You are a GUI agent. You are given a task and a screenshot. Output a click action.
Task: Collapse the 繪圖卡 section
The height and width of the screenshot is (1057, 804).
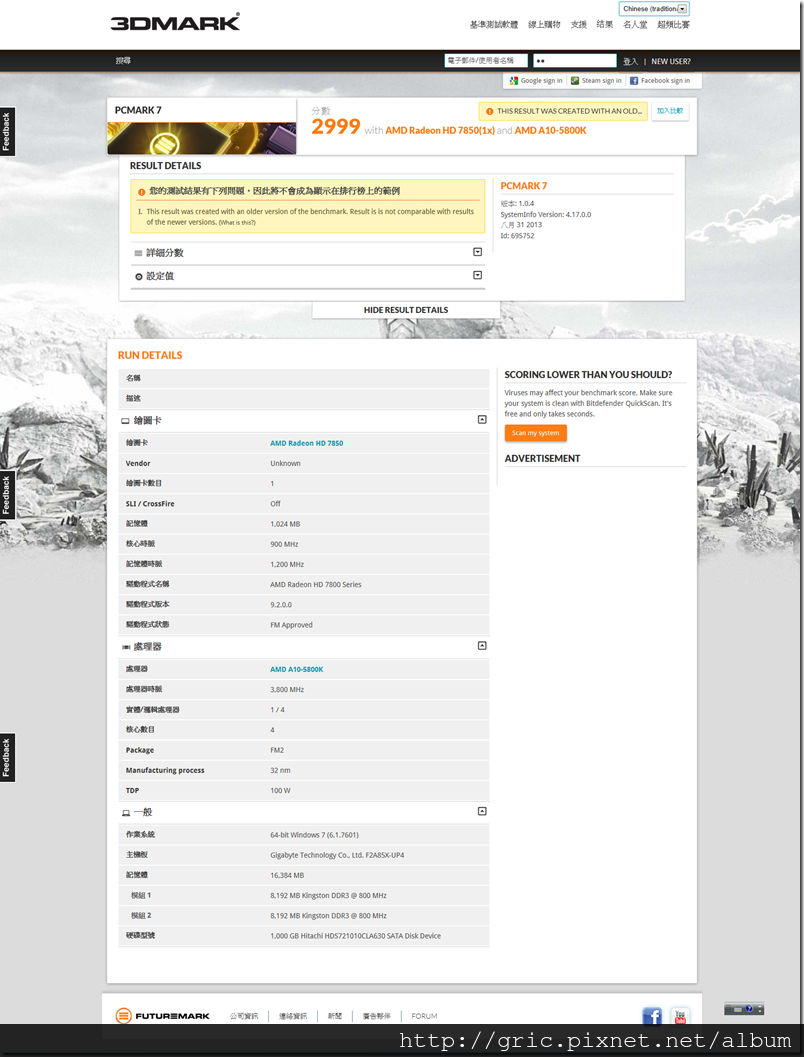click(482, 419)
